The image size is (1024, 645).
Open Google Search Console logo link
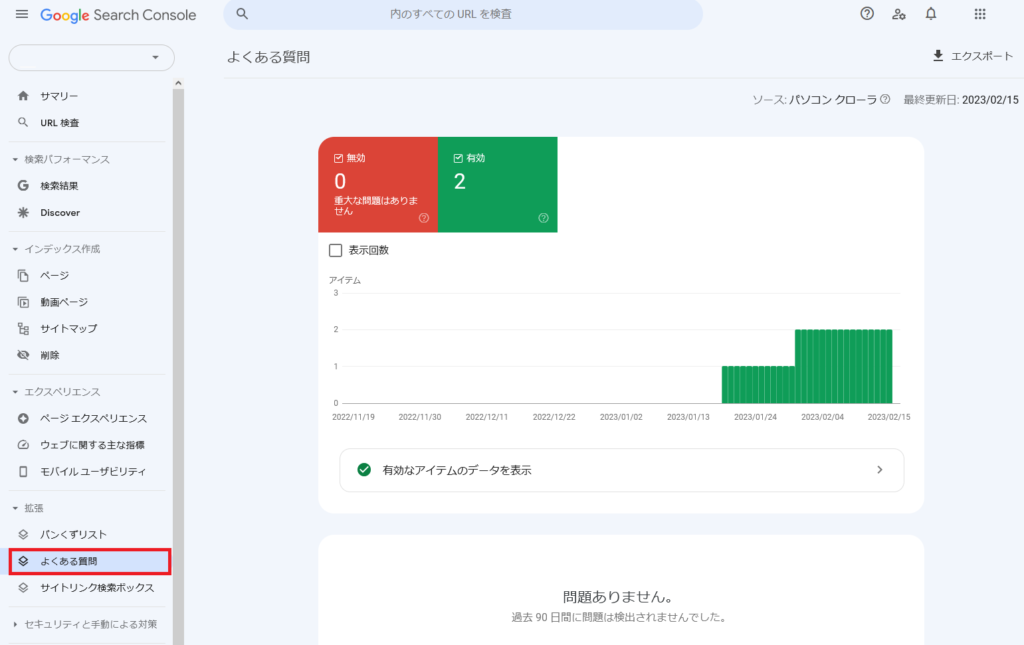pyautogui.click(x=118, y=15)
